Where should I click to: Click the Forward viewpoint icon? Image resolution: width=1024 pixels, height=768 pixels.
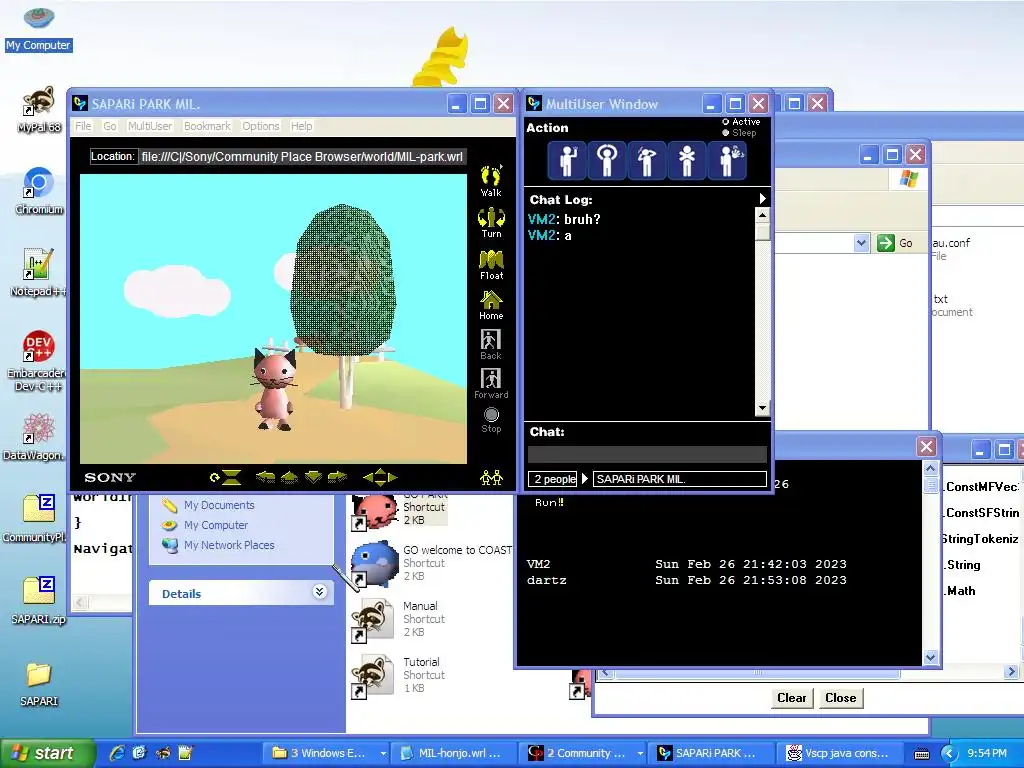pos(491,383)
